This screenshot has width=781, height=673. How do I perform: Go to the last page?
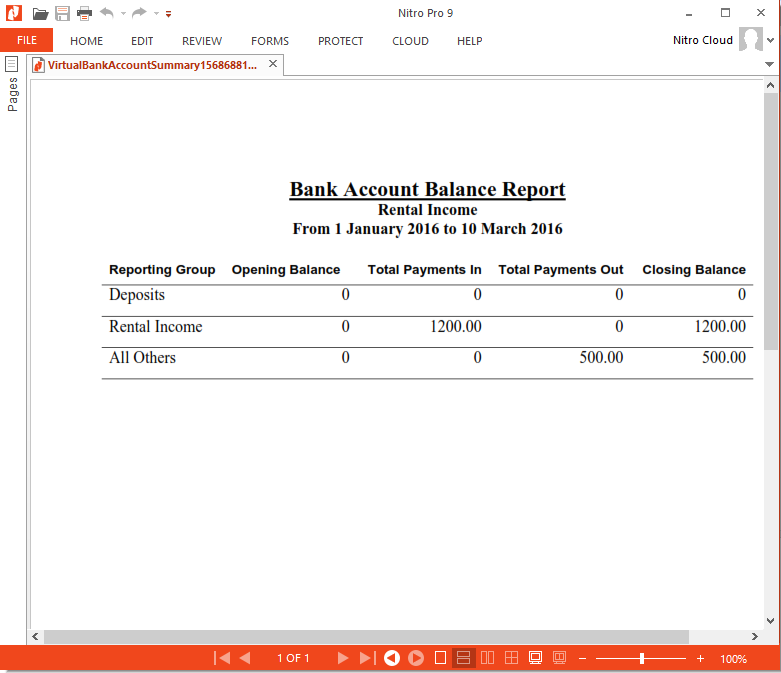pos(368,658)
